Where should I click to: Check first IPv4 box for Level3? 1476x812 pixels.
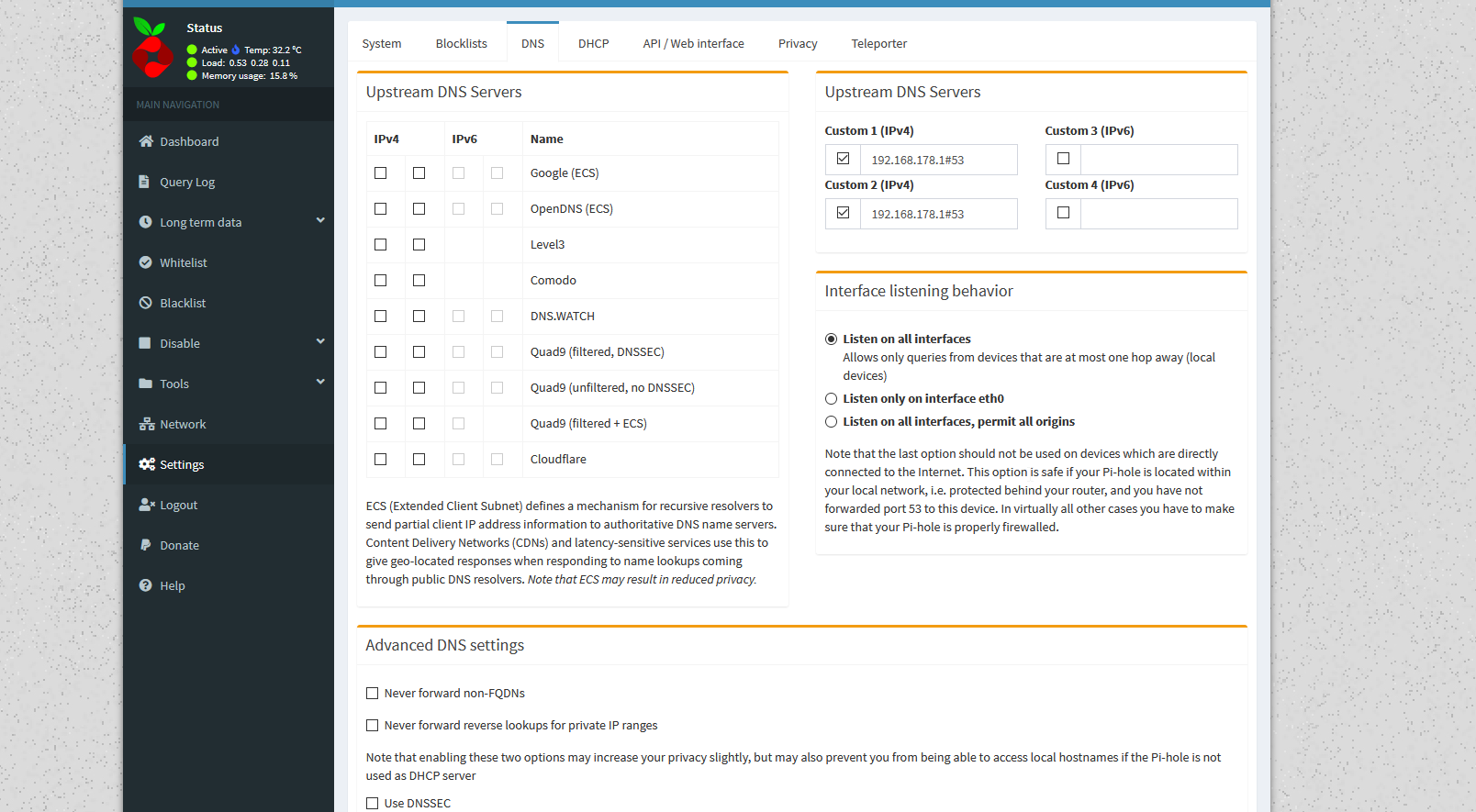[381, 245]
